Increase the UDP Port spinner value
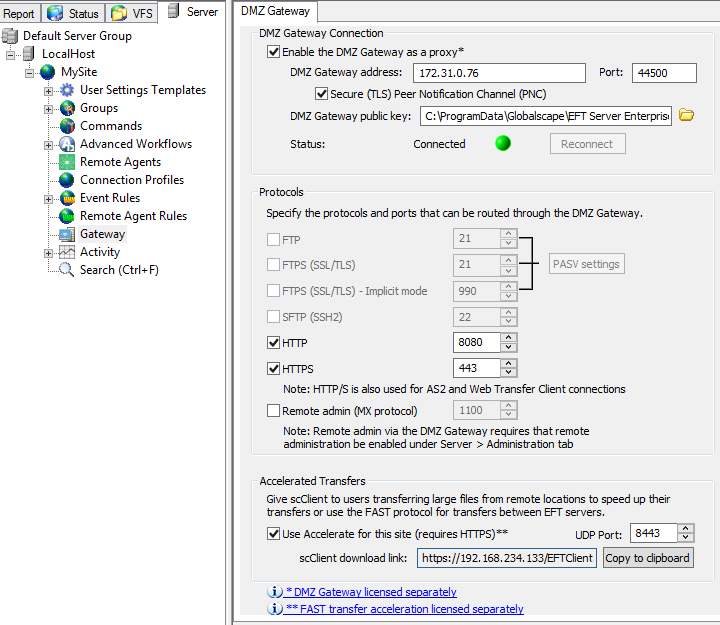The height and width of the screenshot is (625, 720). coord(685,528)
